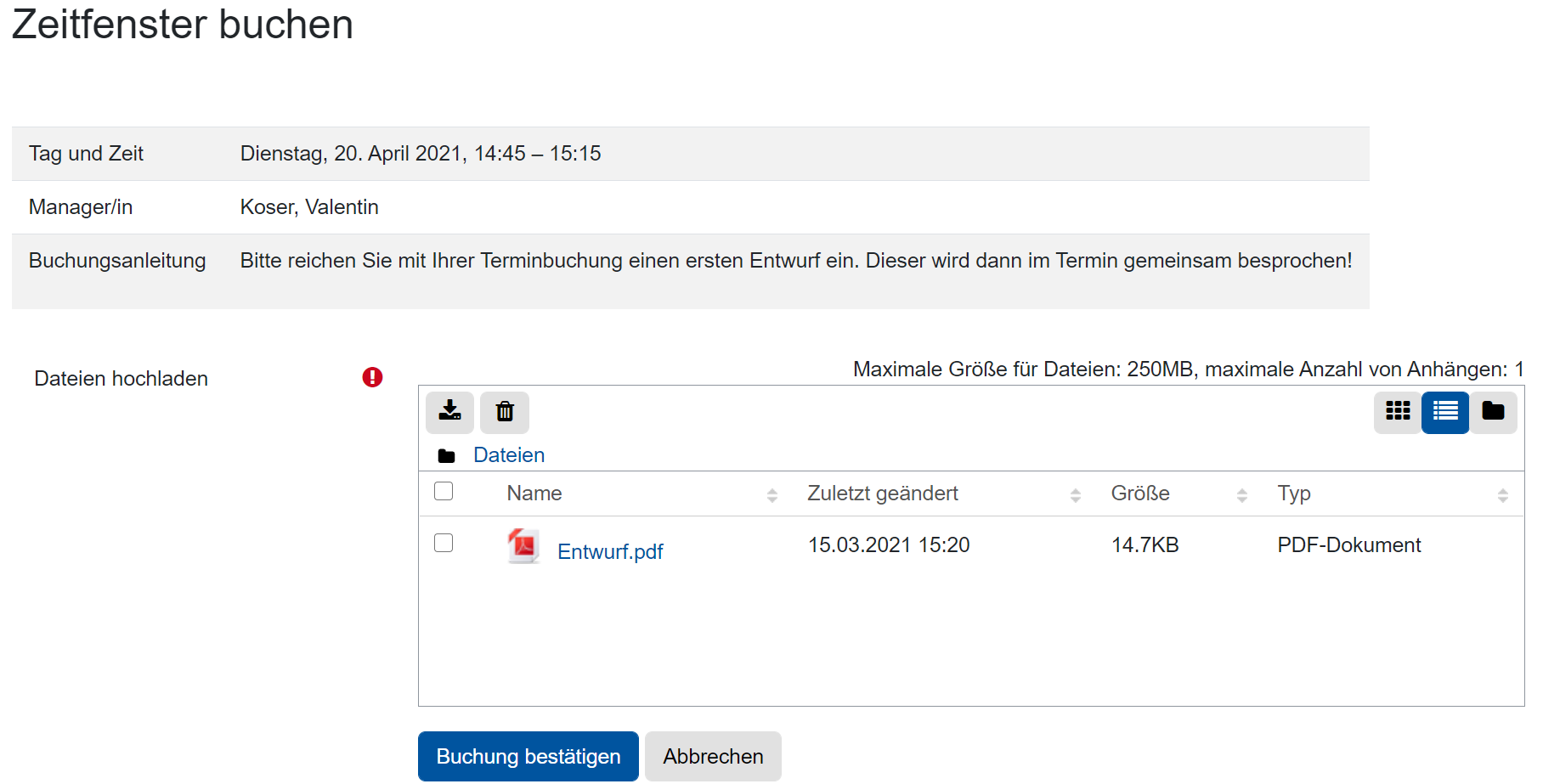Sort entries by the Typ column arrows

[x=1502, y=494]
